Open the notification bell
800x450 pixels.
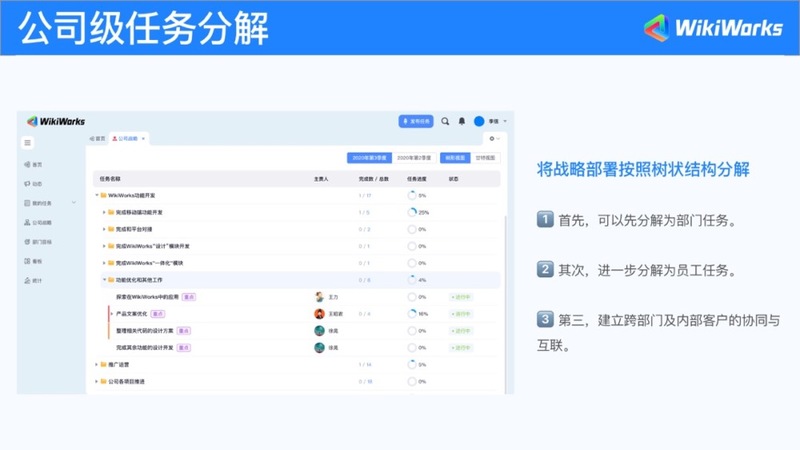[462, 121]
